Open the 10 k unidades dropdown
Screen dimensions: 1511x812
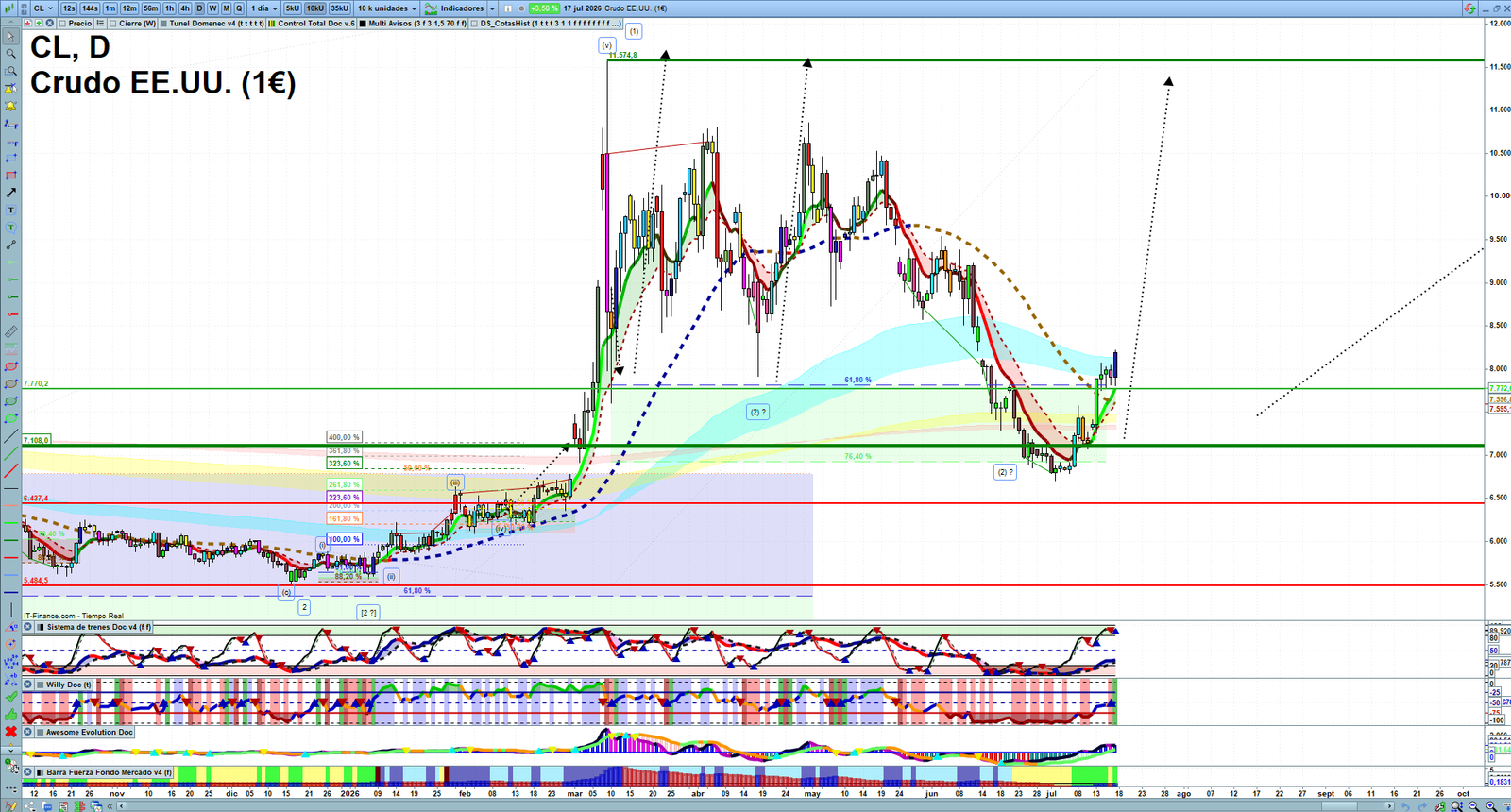point(386,8)
